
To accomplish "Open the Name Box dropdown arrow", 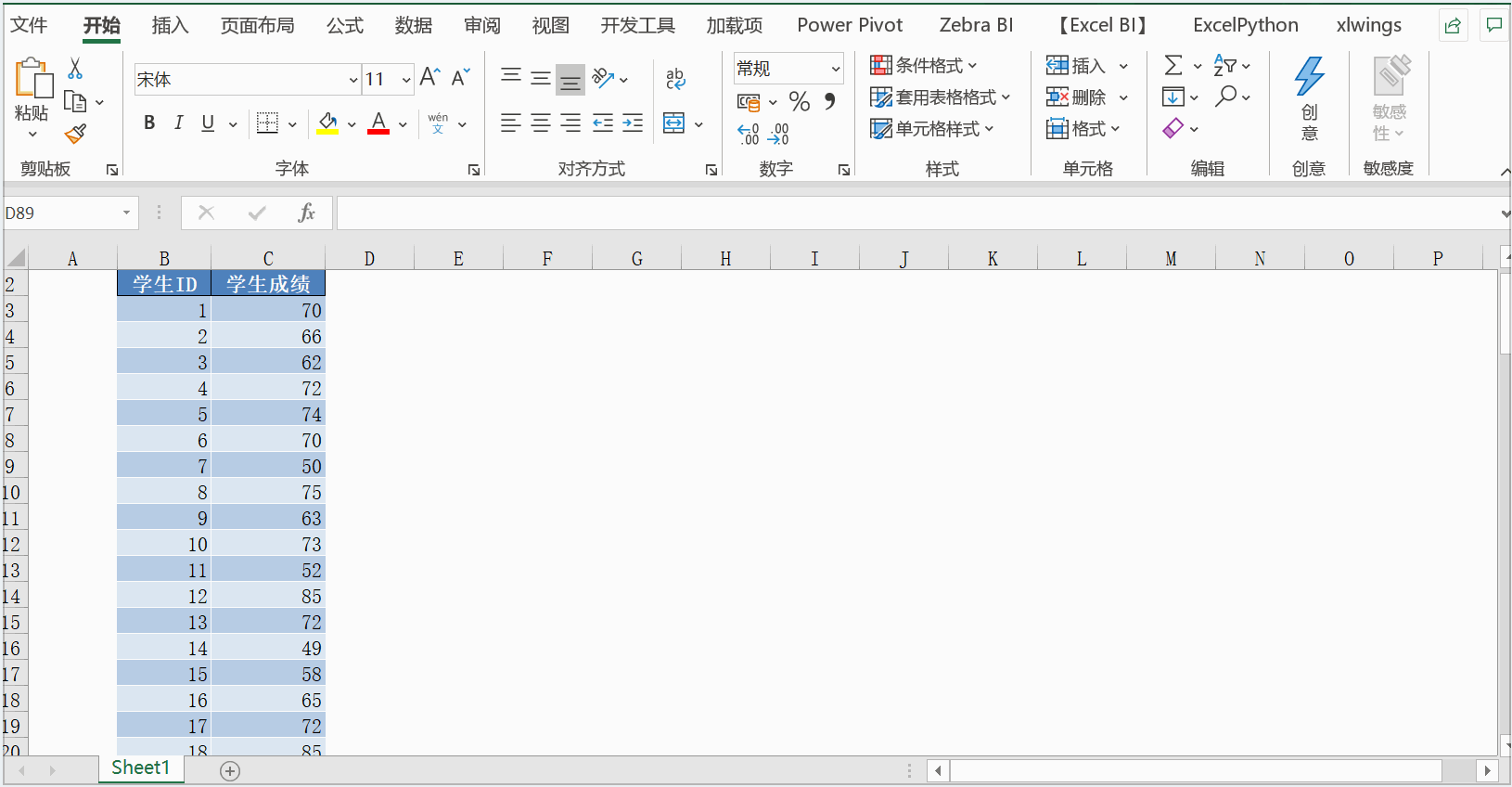I will tap(126, 213).
